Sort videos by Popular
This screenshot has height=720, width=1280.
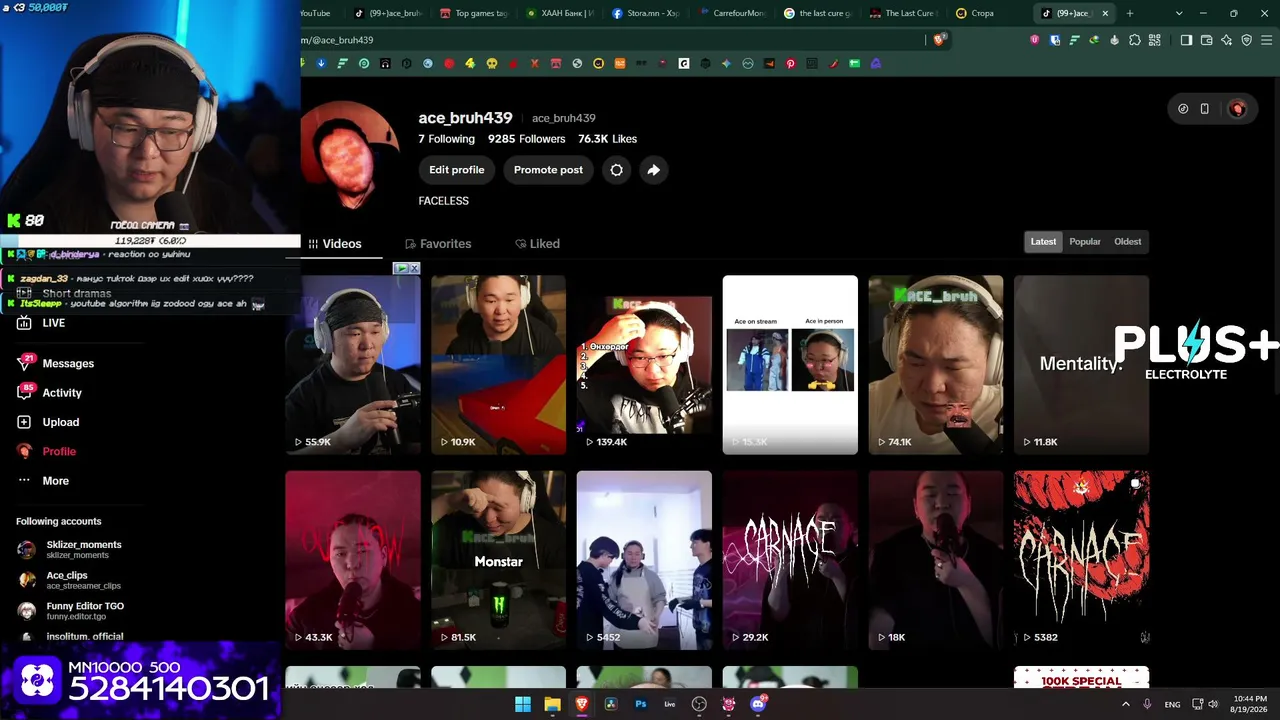[x=1085, y=241]
